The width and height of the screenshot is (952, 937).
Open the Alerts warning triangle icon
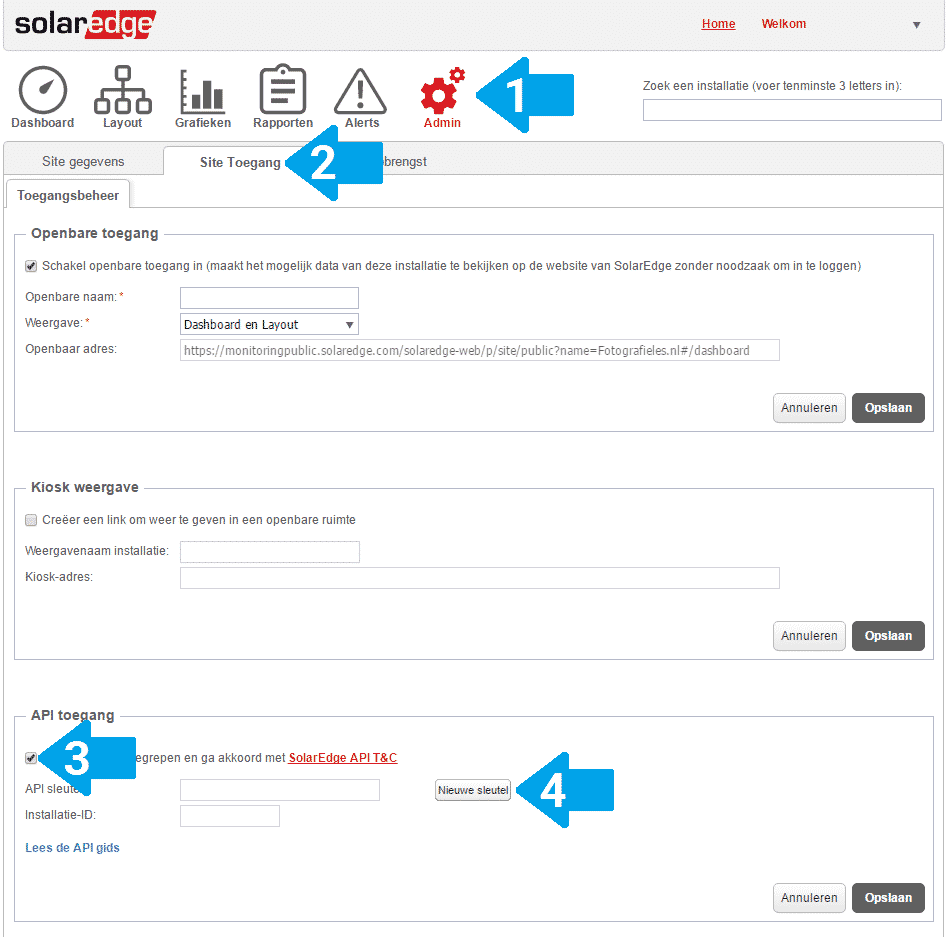361,91
